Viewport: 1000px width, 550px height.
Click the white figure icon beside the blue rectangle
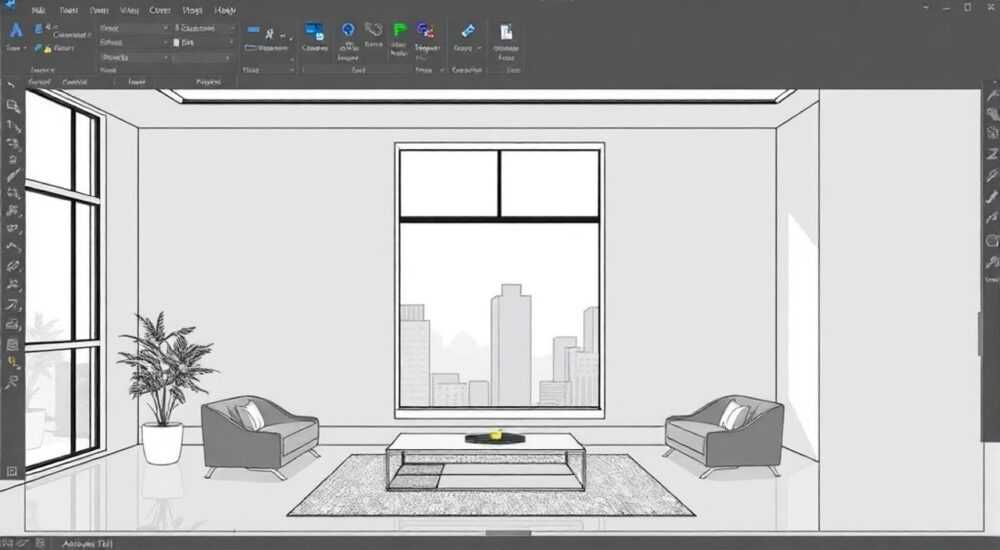click(270, 33)
